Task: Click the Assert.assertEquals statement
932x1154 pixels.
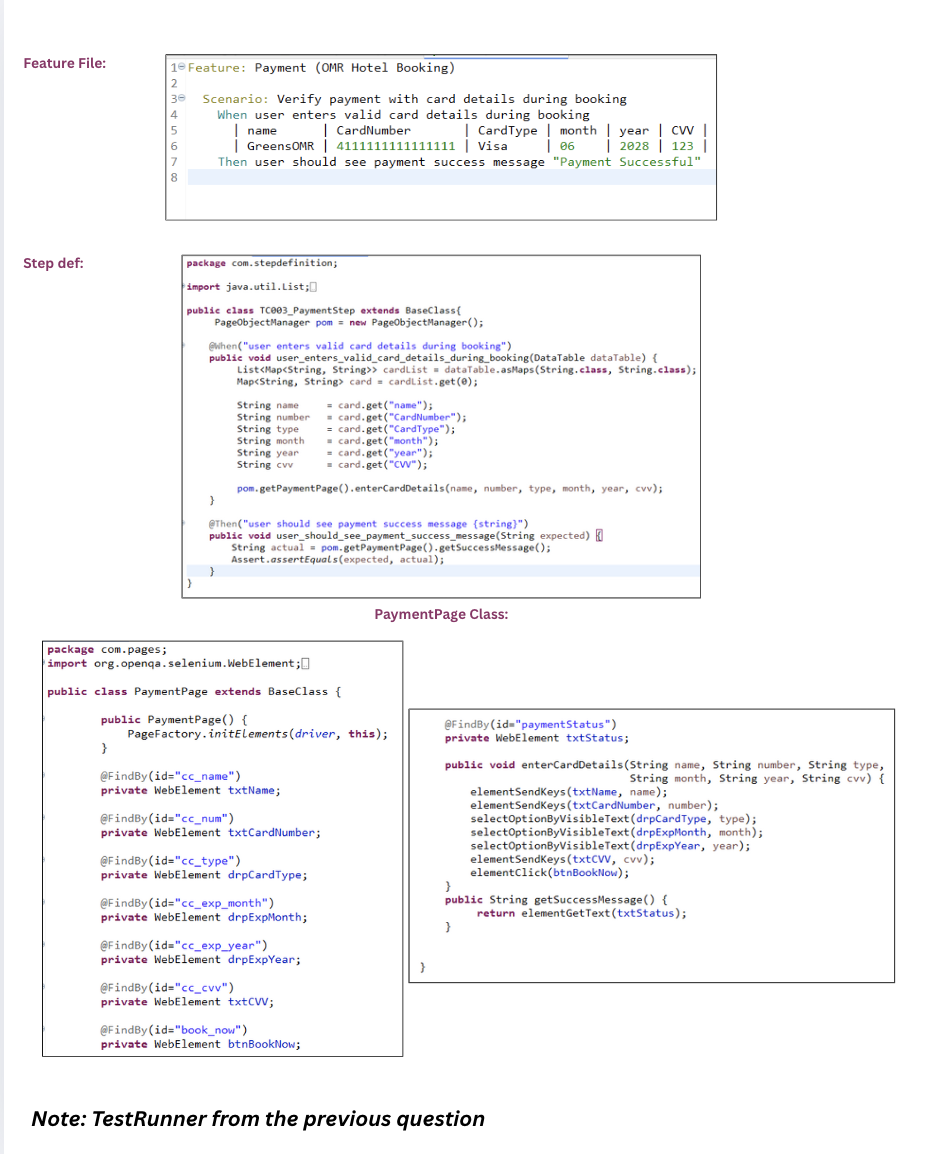Action: 337,559
